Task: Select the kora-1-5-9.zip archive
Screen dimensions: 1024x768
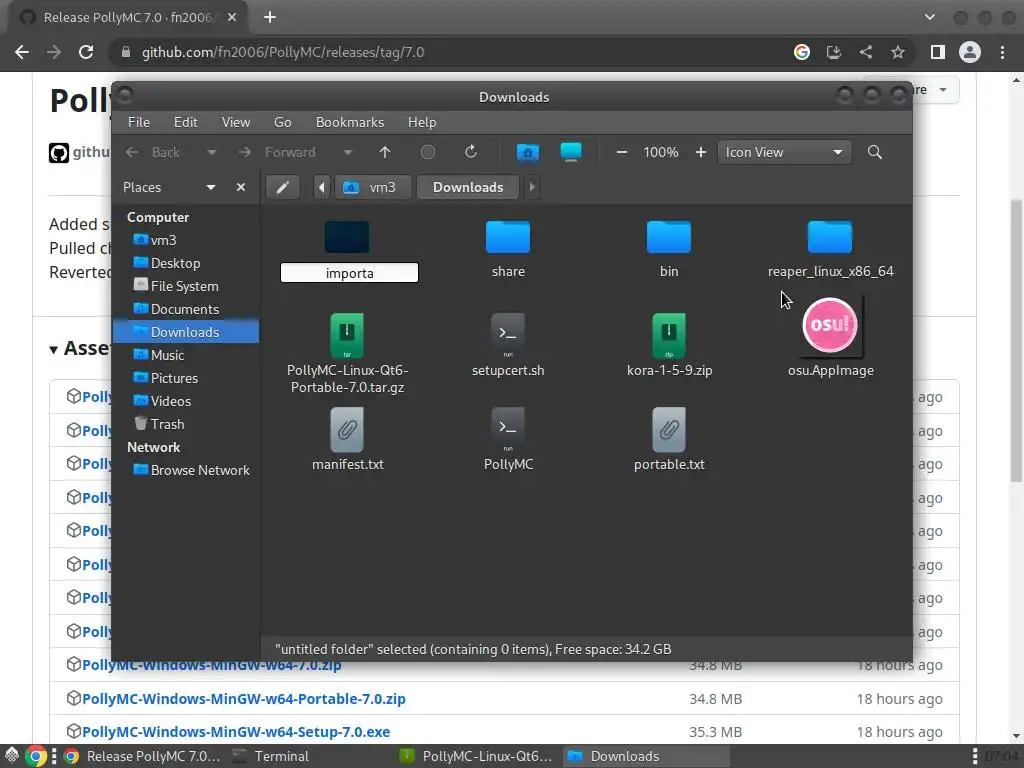Action: (669, 345)
